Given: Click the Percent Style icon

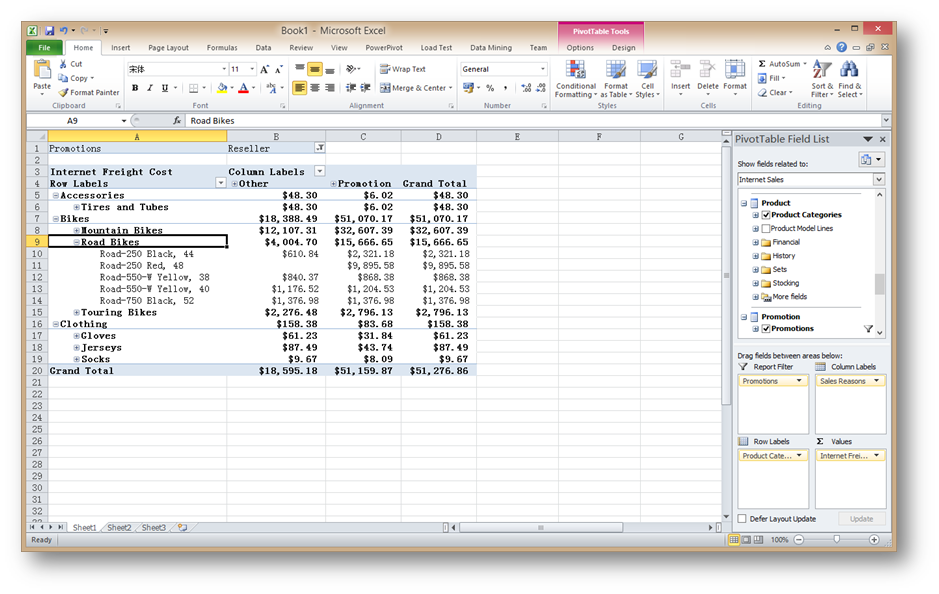Looking at the screenshot, I should pos(490,88).
